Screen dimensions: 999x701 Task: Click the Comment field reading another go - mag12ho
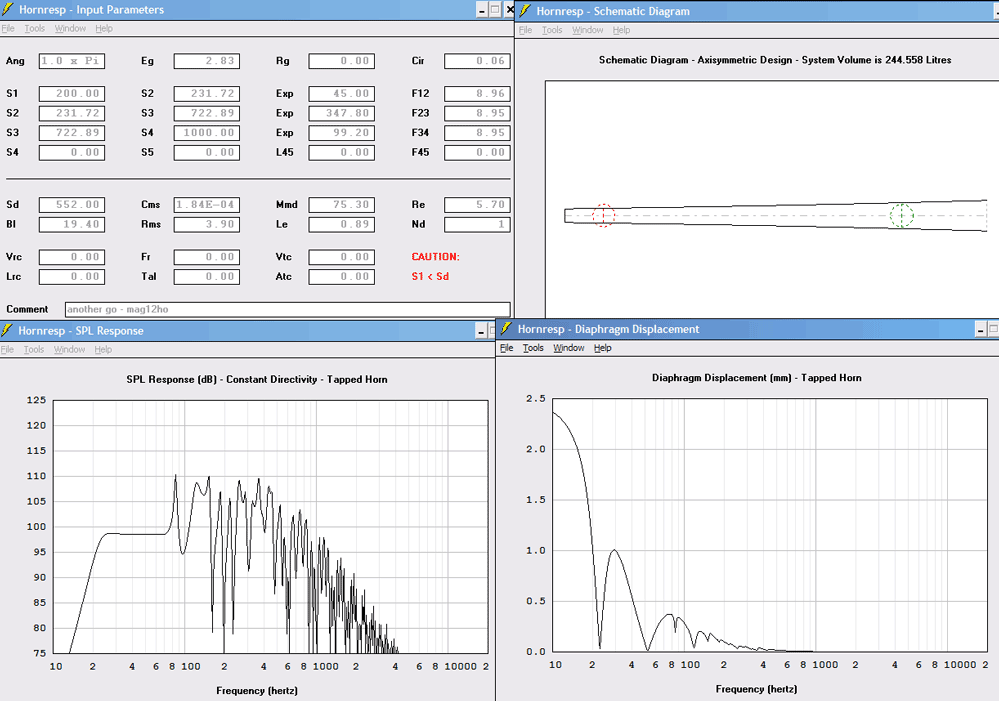point(287,310)
